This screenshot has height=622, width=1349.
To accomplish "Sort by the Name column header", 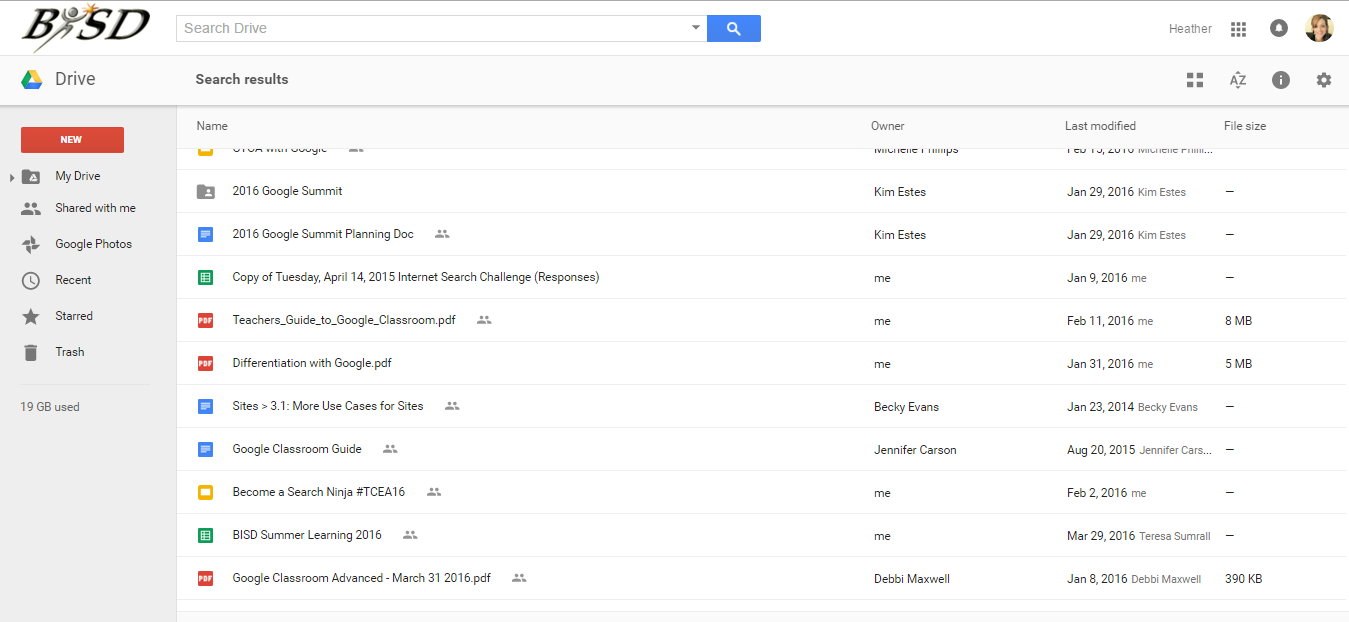I will [x=212, y=126].
